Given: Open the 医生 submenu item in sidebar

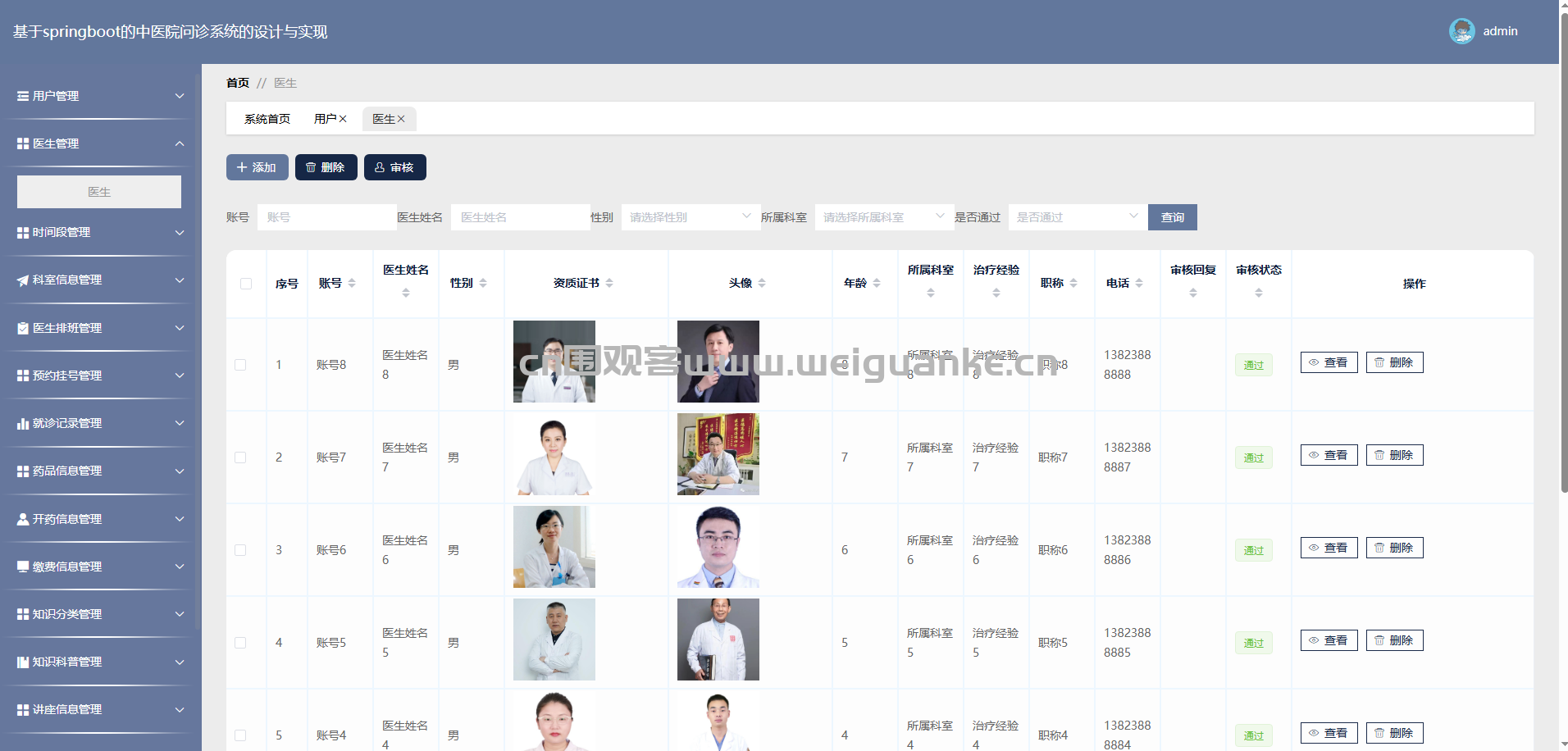Looking at the screenshot, I should [99, 192].
